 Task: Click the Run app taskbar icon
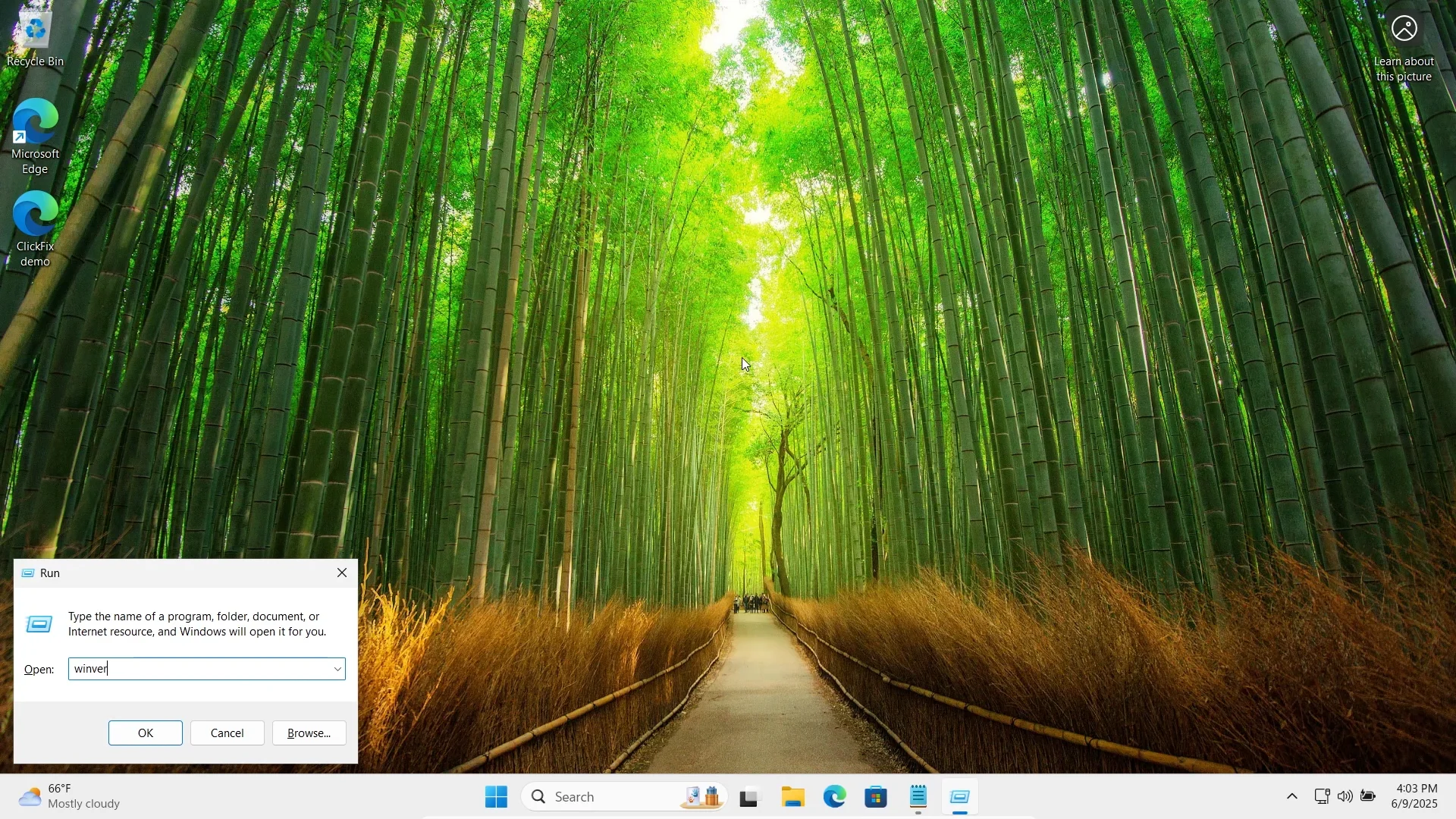[x=961, y=797]
